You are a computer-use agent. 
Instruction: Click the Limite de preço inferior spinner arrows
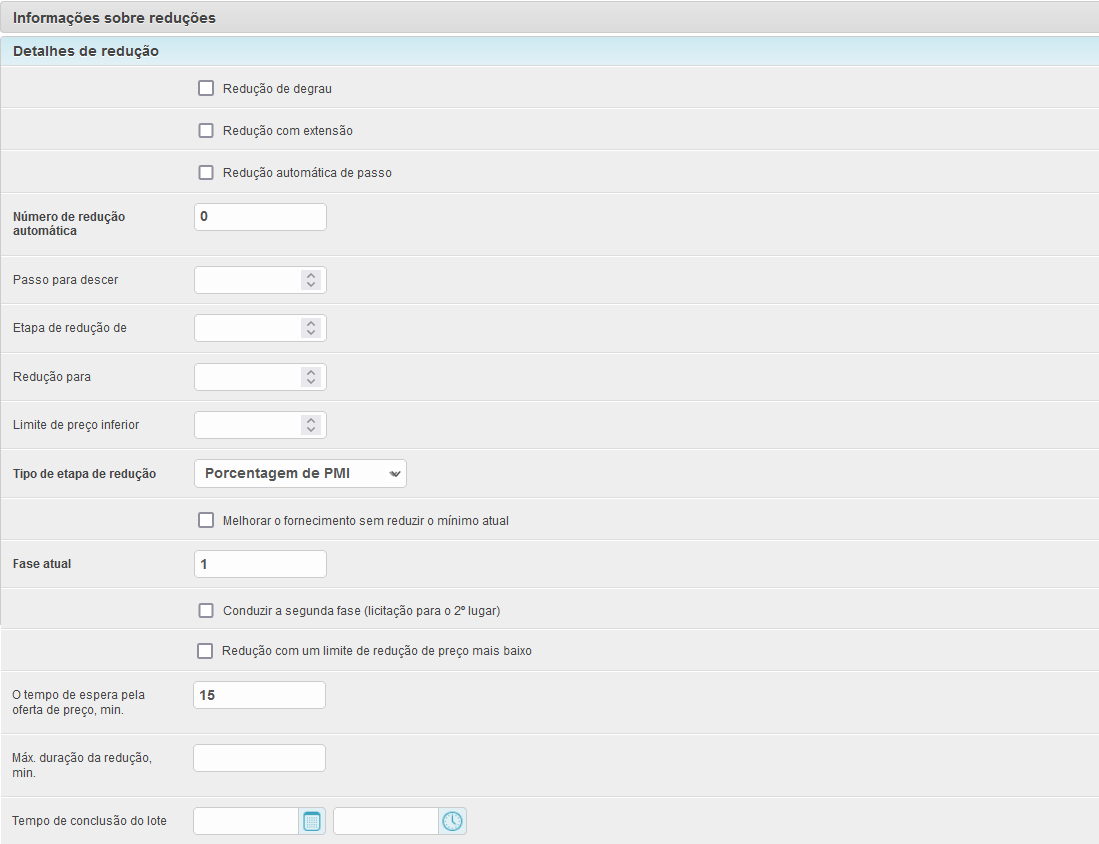coord(311,425)
